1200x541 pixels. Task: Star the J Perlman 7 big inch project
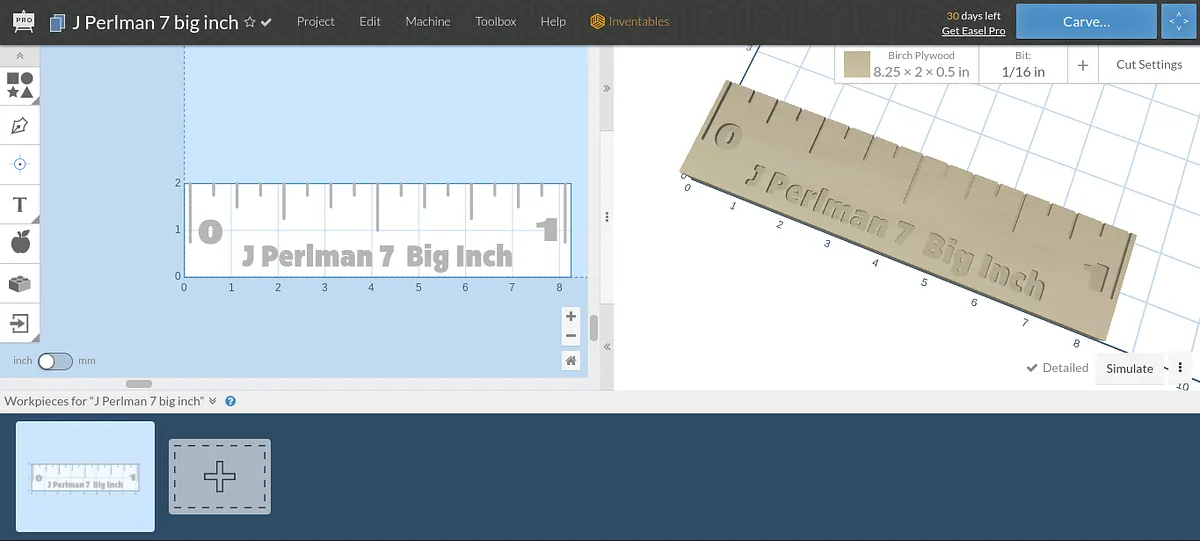(x=250, y=22)
